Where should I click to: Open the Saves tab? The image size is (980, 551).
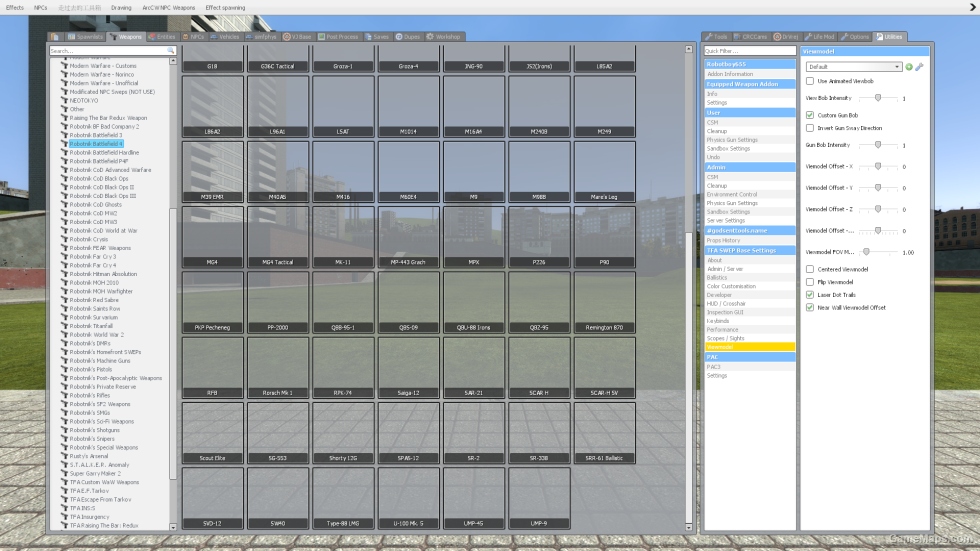pyautogui.click(x=377, y=37)
